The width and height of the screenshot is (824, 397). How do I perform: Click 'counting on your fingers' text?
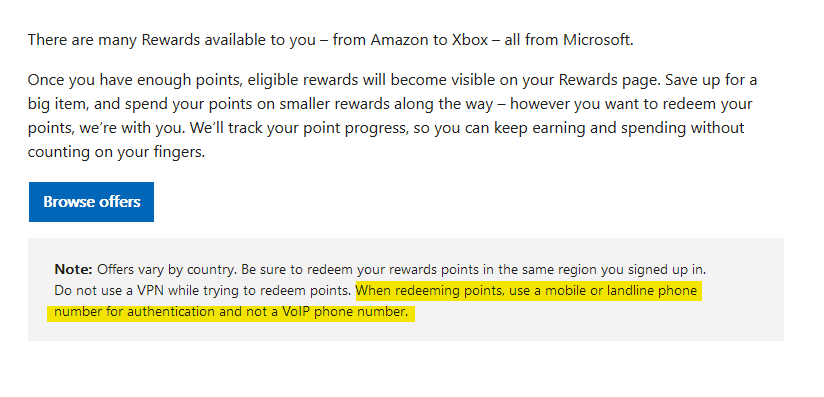pyautogui.click(x=116, y=152)
